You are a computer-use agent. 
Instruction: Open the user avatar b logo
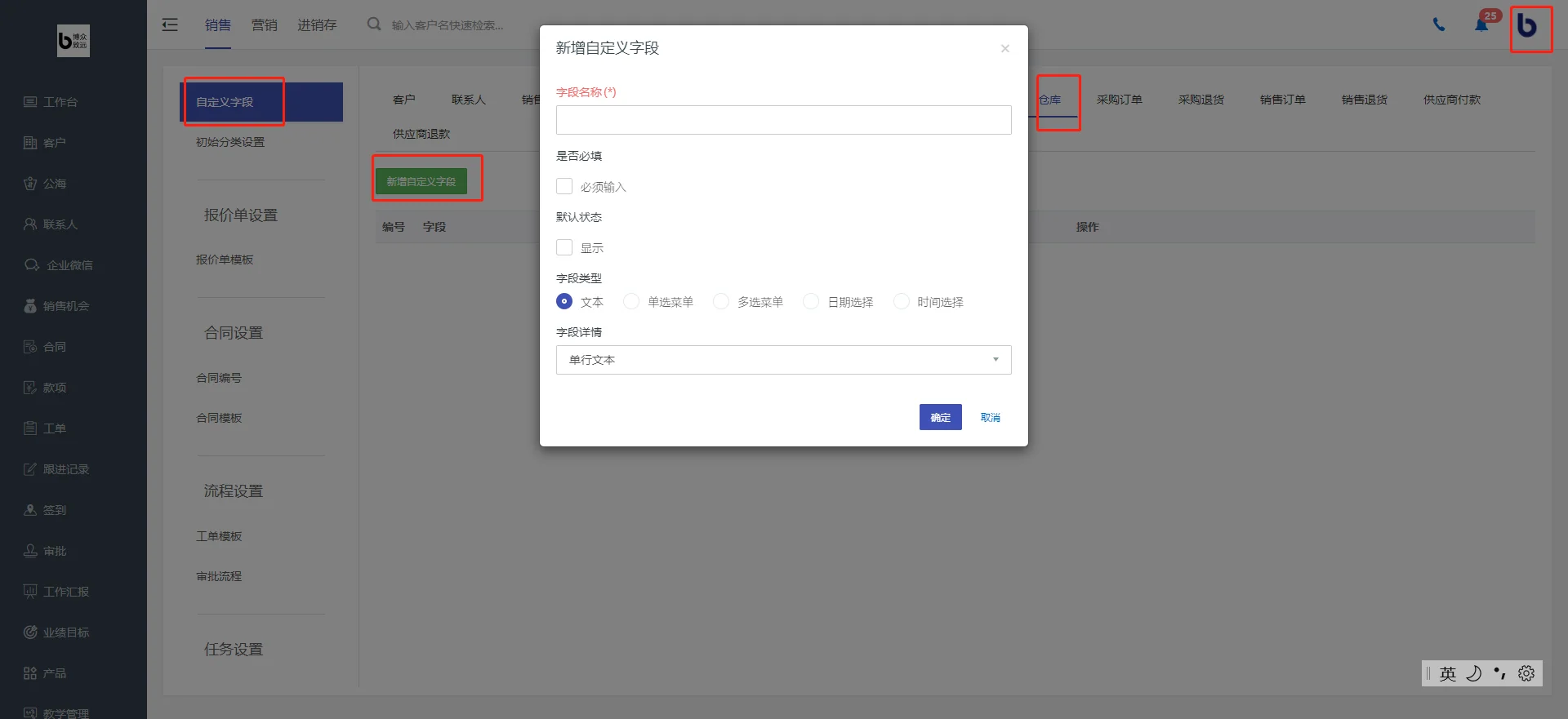pyautogui.click(x=1527, y=25)
